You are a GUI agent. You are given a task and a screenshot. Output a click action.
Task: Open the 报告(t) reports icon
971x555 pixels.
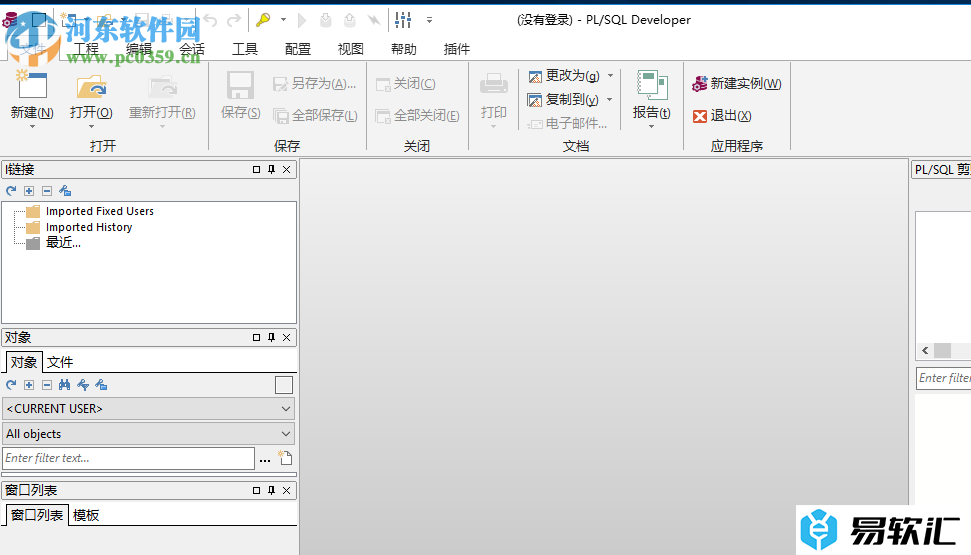(651, 85)
